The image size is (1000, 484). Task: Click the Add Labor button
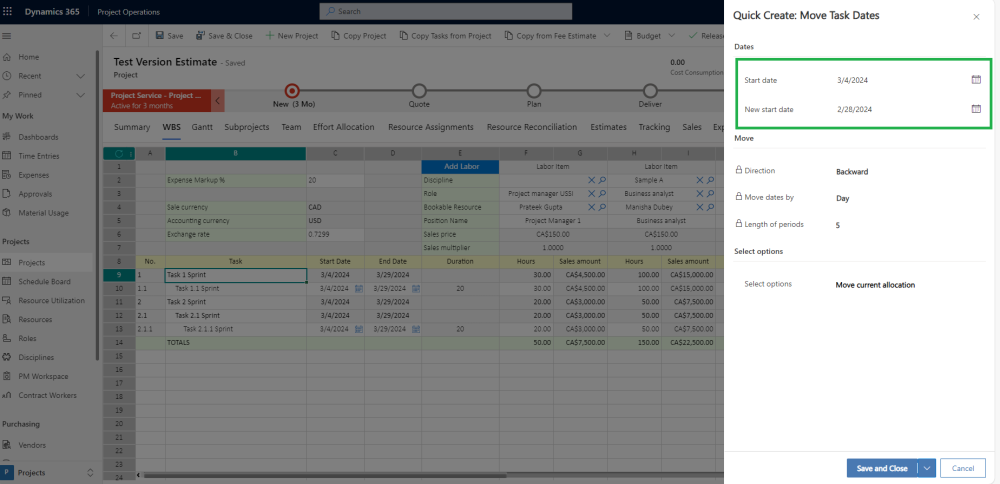tap(460, 166)
